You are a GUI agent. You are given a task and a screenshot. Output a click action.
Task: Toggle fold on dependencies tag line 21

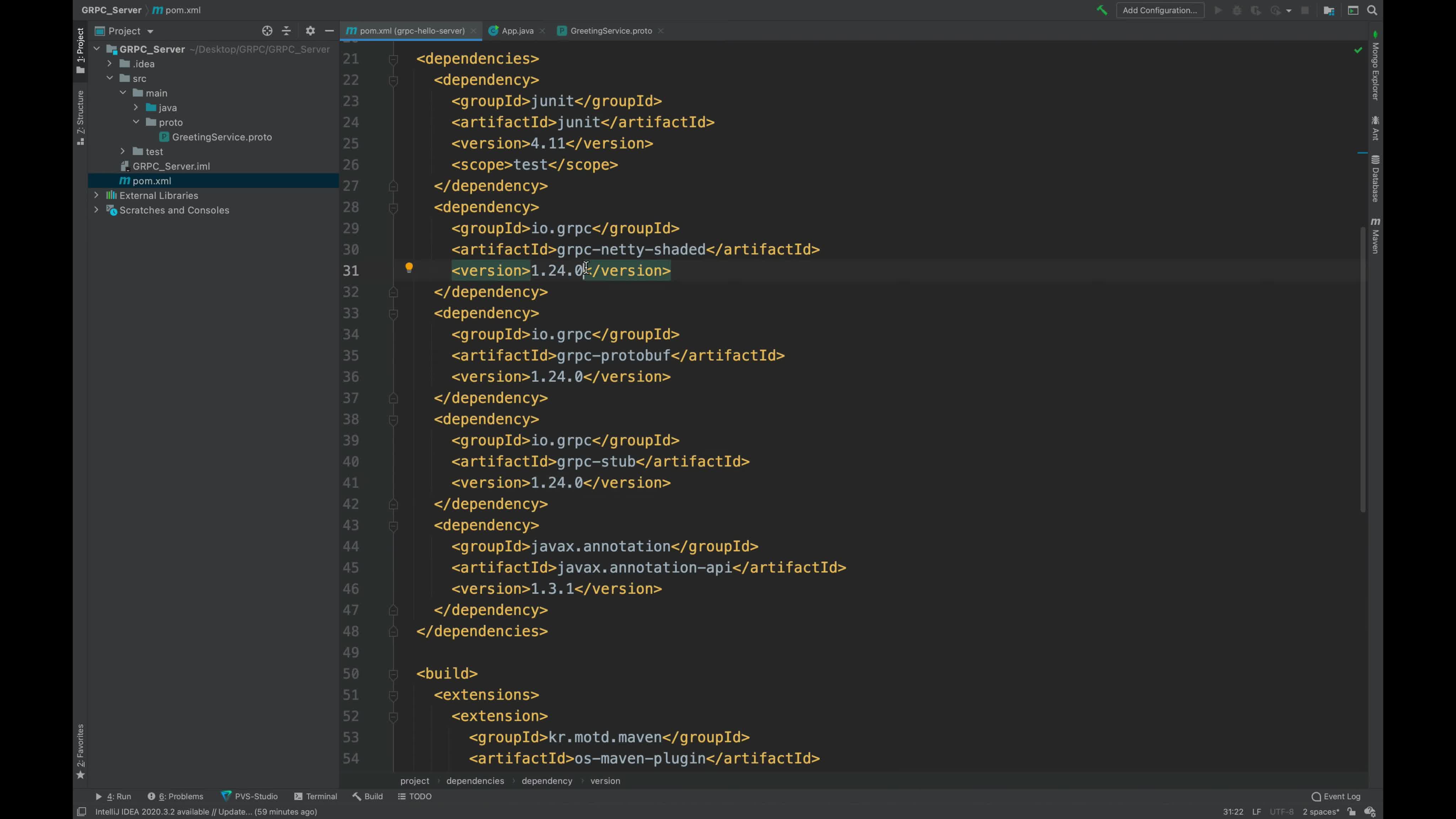(x=394, y=59)
